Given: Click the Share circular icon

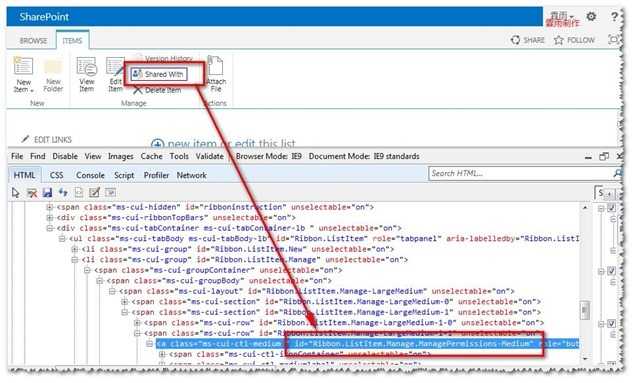Looking at the screenshot, I should pyautogui.click(x=515, y=40).
